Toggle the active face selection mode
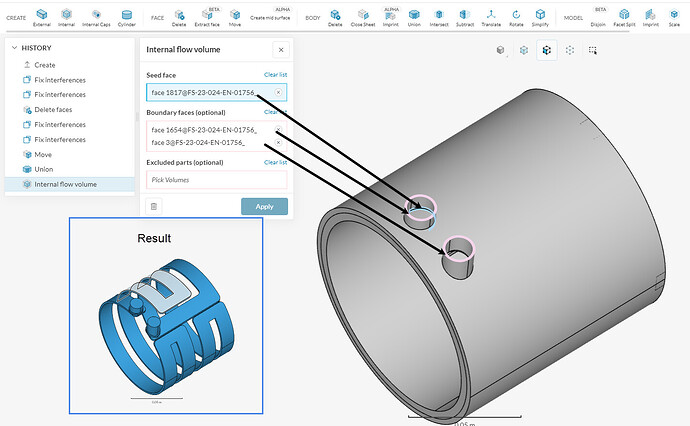This screenshot has width=690, height=426. 547,50
